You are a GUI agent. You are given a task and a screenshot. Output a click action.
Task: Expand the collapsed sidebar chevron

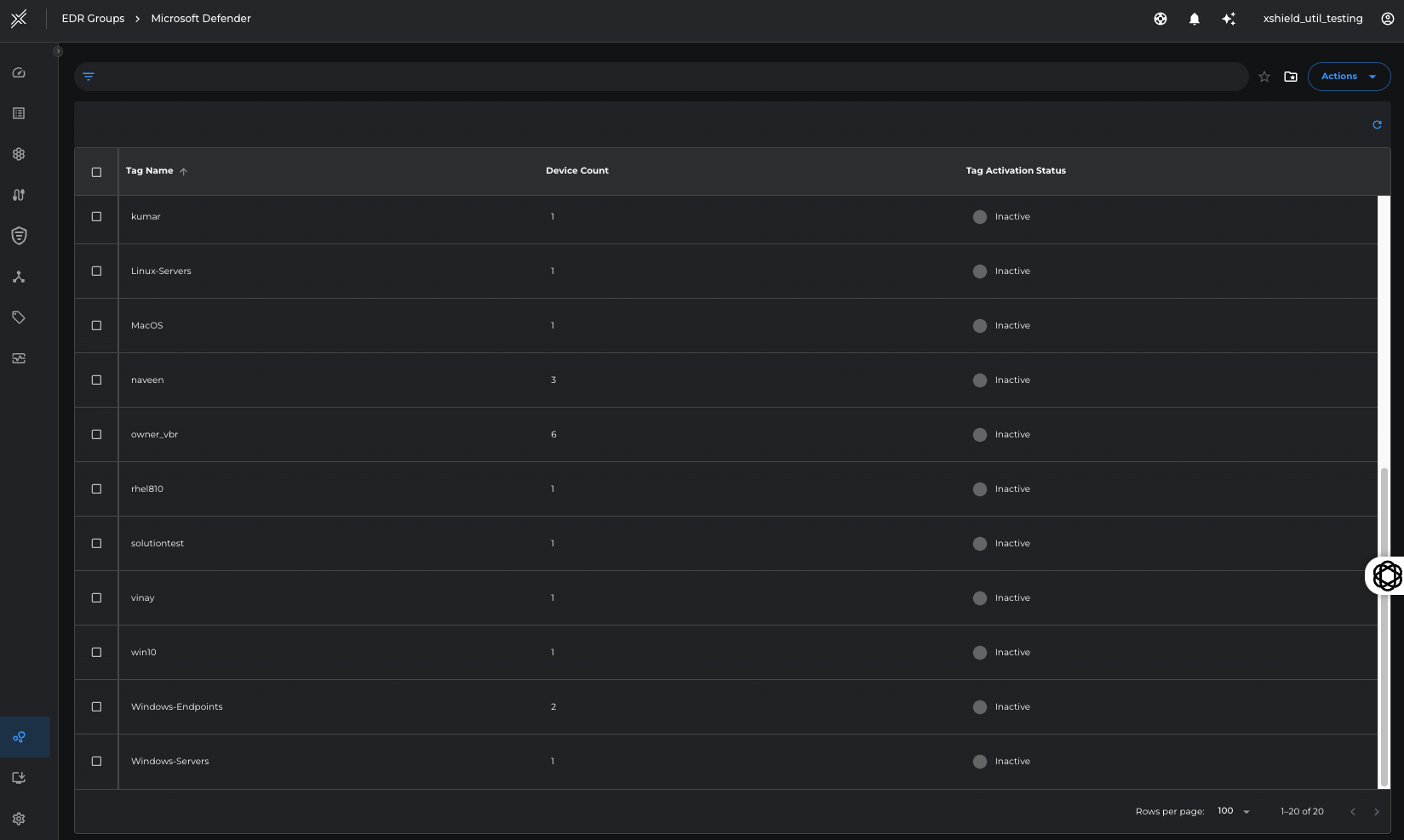click(58, 52)
